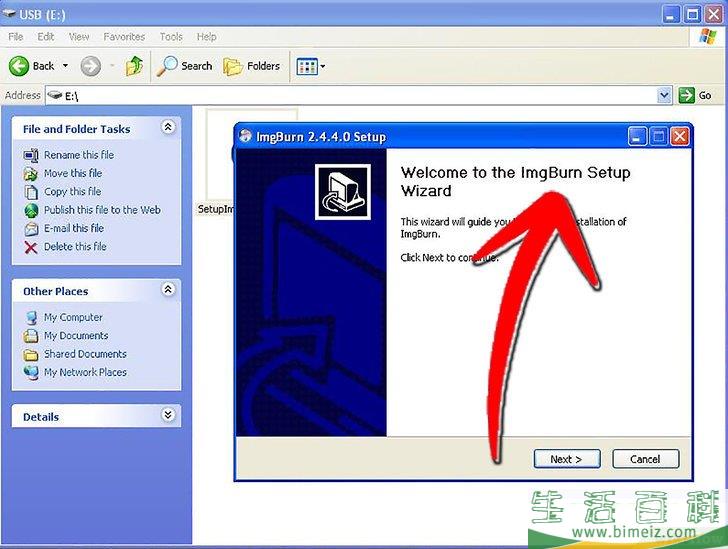This screenshot has width=728, height=549.
Task: Click the Publish to Web globe icon
Action: (31, 210)
